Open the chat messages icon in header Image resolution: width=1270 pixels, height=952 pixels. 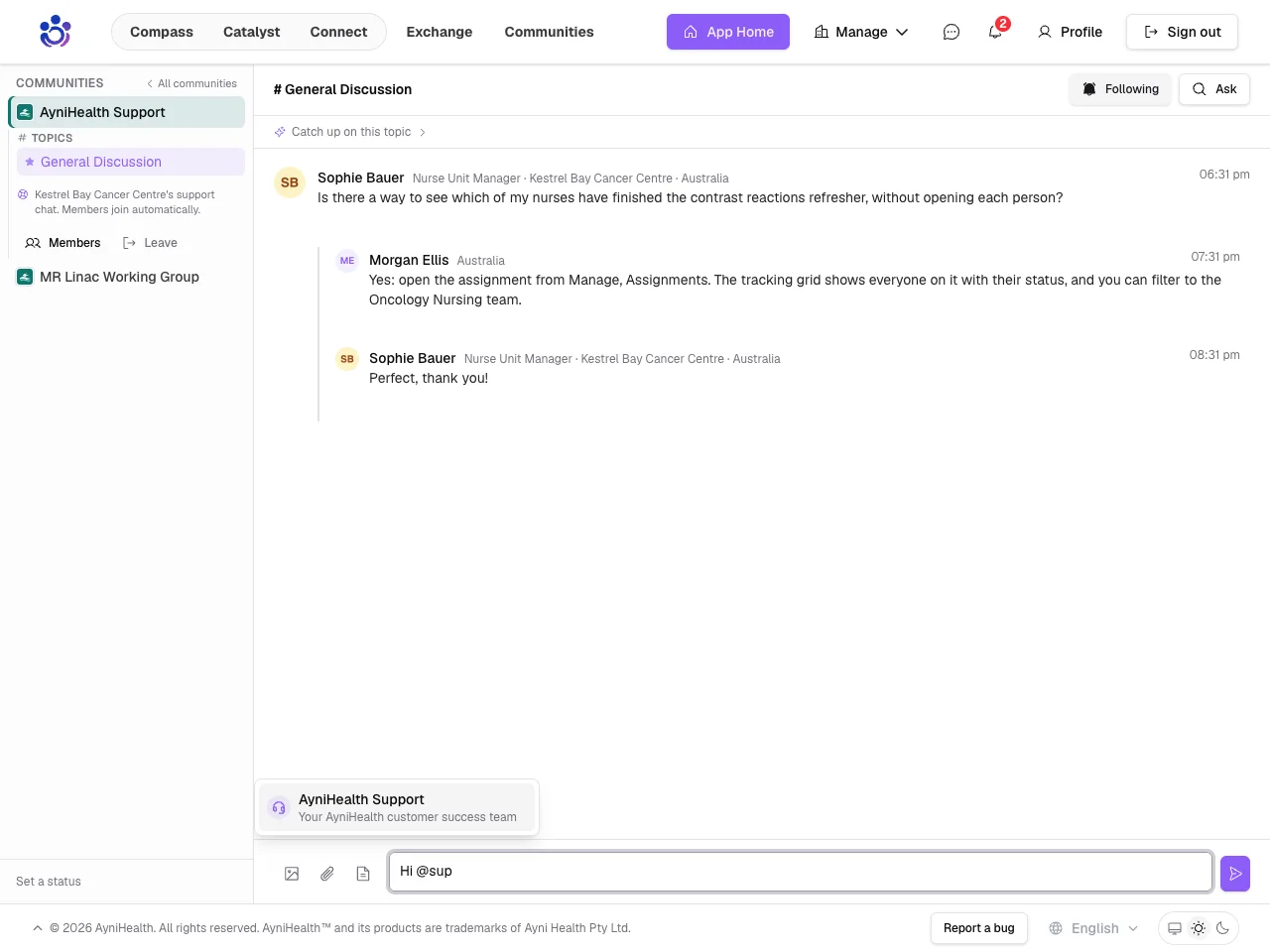click(952, 32)
